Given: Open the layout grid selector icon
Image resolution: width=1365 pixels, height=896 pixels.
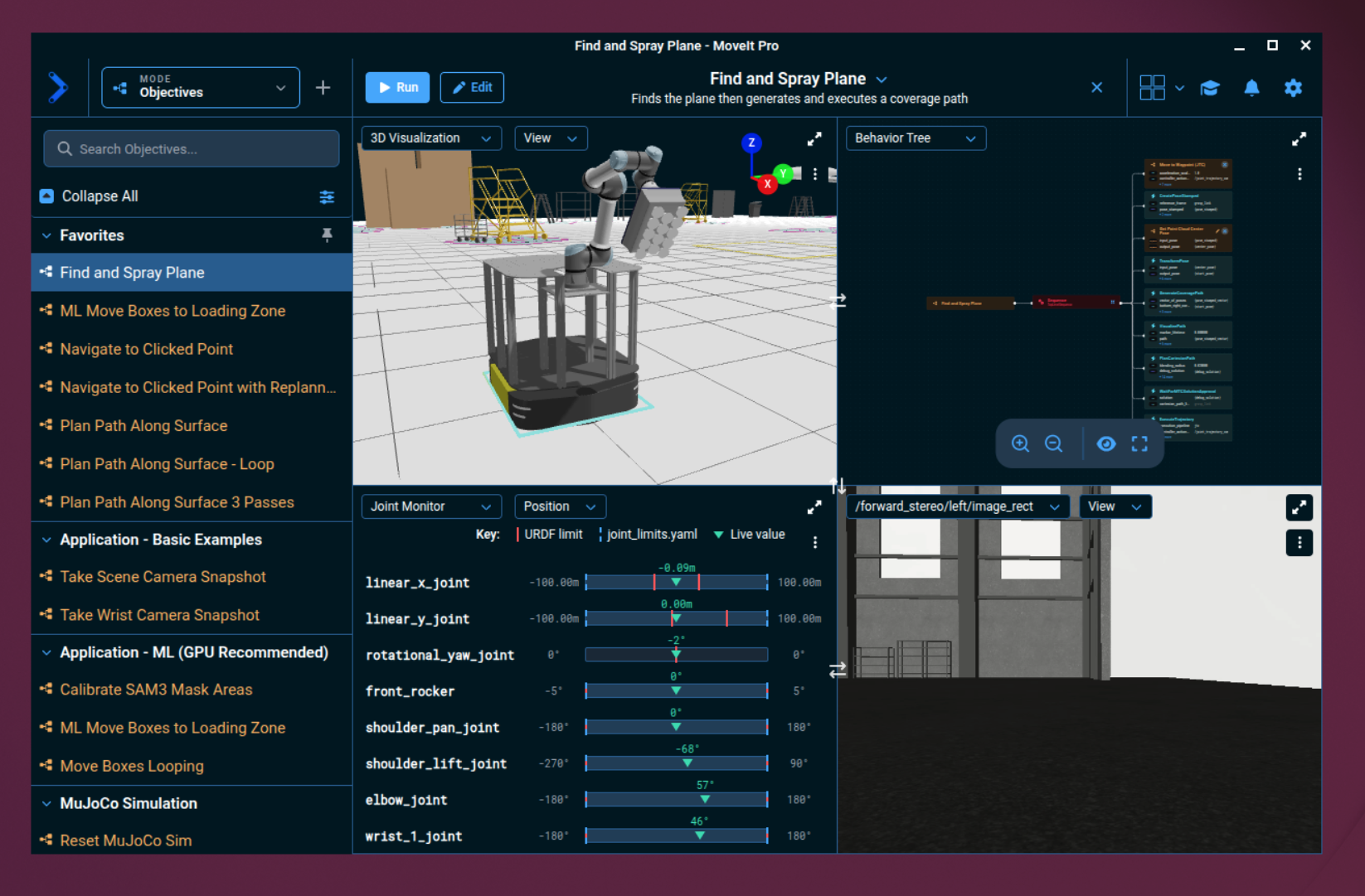Looking at the screenshot, I should tap(1152, 87).
